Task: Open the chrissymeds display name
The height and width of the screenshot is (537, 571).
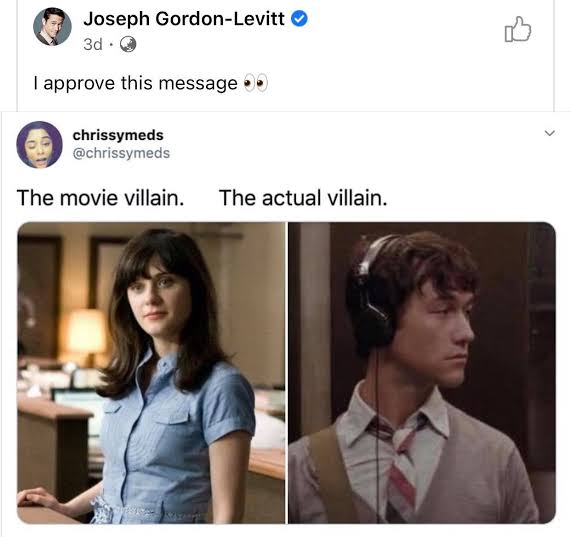Action: coord(118,135)
